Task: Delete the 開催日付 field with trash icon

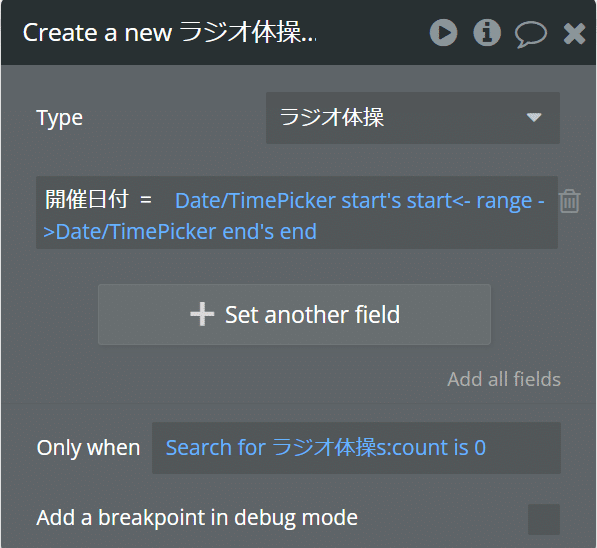Action: point(570,201)
